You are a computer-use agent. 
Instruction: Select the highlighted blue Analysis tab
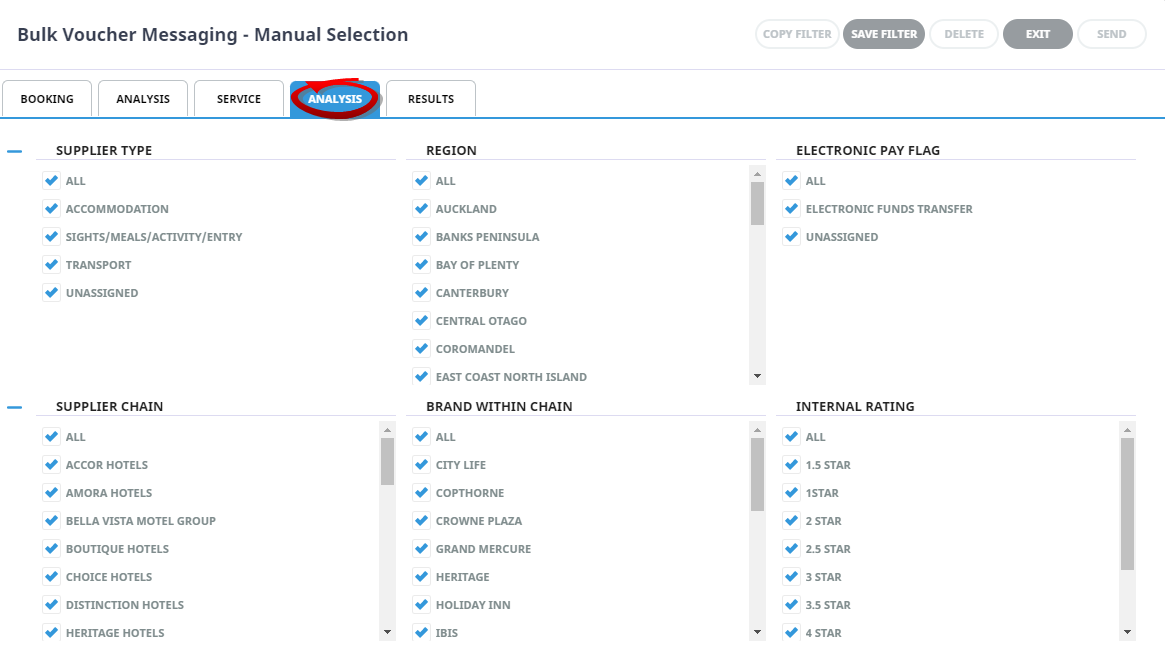335,99
